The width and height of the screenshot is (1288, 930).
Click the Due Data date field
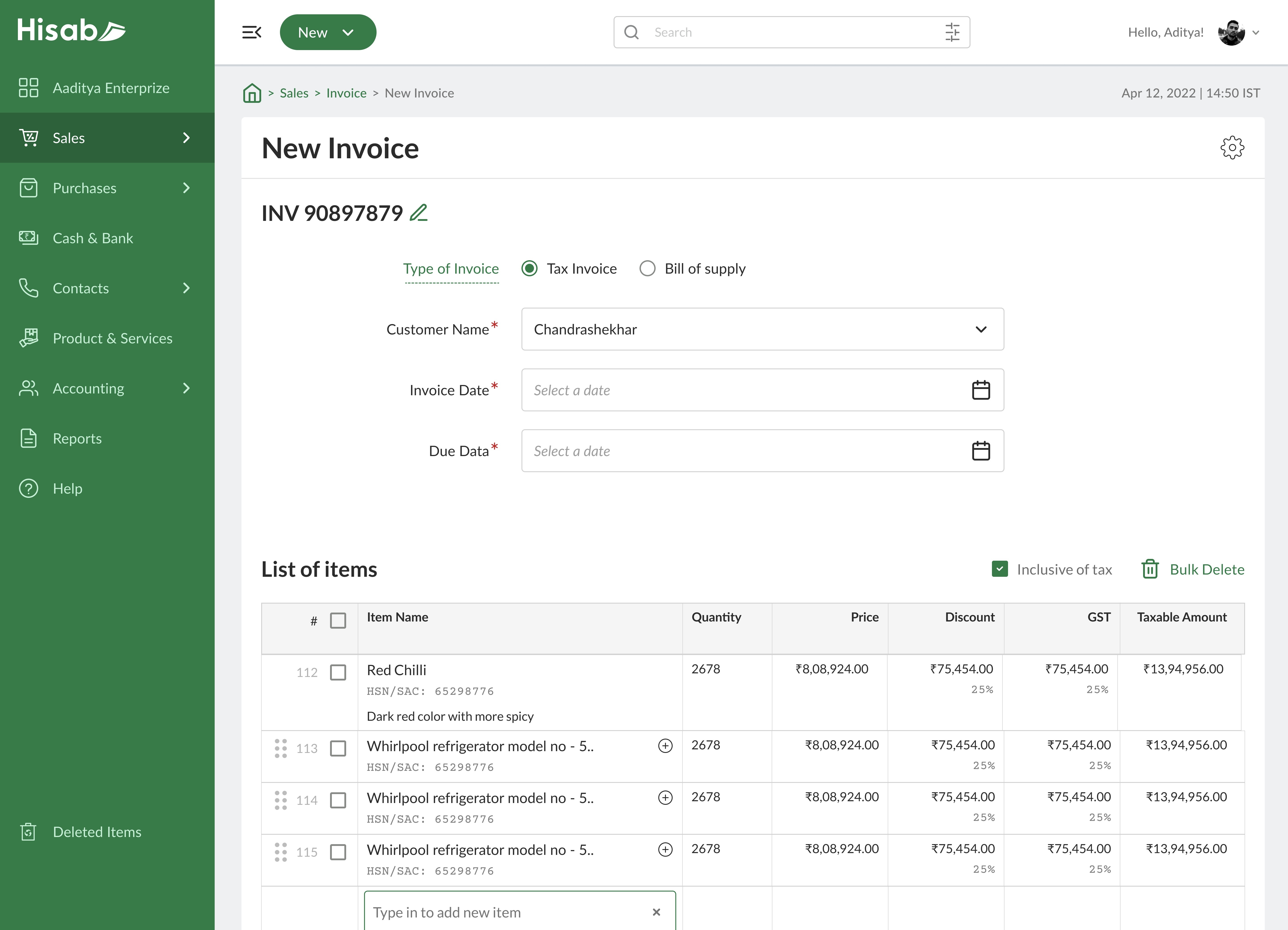point(763,451)
